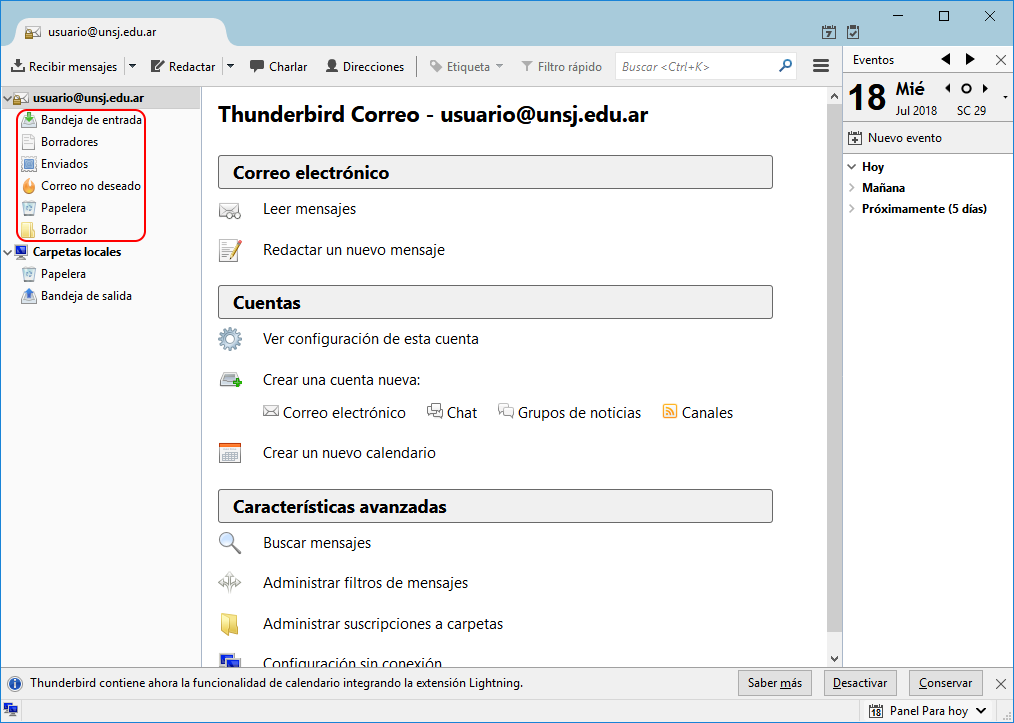Click the Canales RSS feed icon
1014x723 pixels.
pos(670,411)
